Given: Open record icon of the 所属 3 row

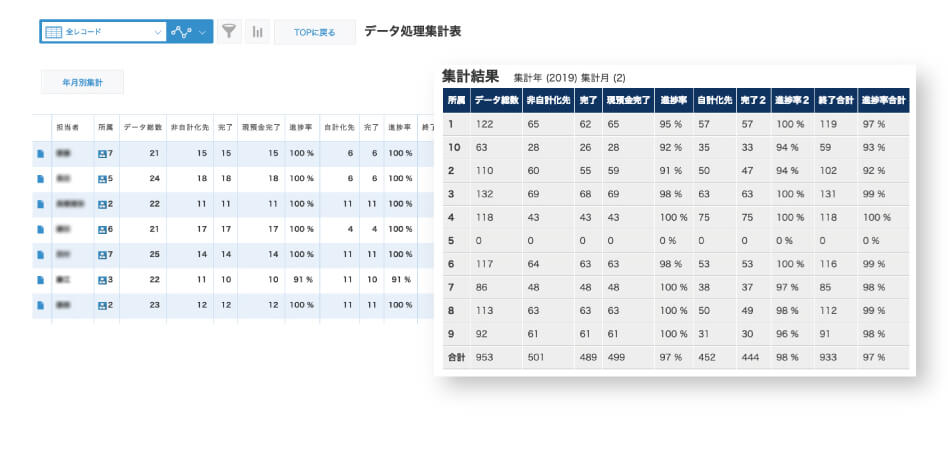Looking at the screenshot, I should (x=41, y=280).
